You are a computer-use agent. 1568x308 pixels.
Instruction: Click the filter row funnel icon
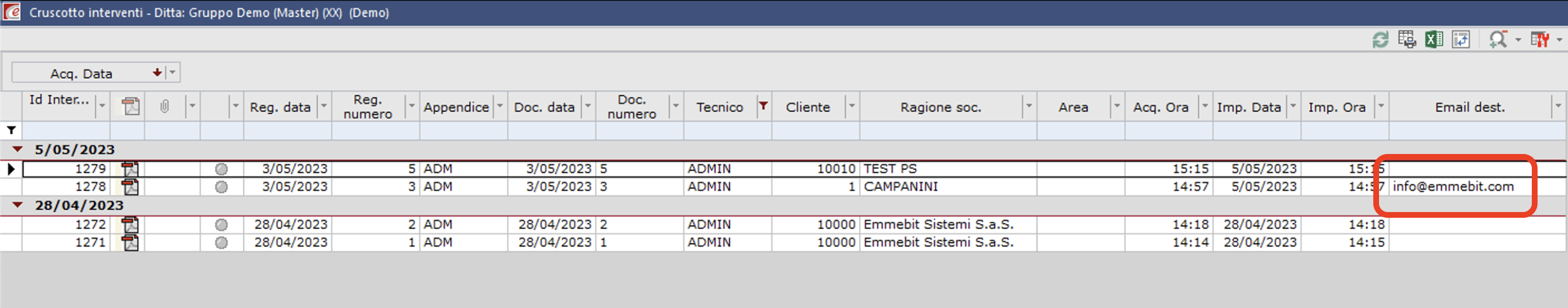(11, 130)
